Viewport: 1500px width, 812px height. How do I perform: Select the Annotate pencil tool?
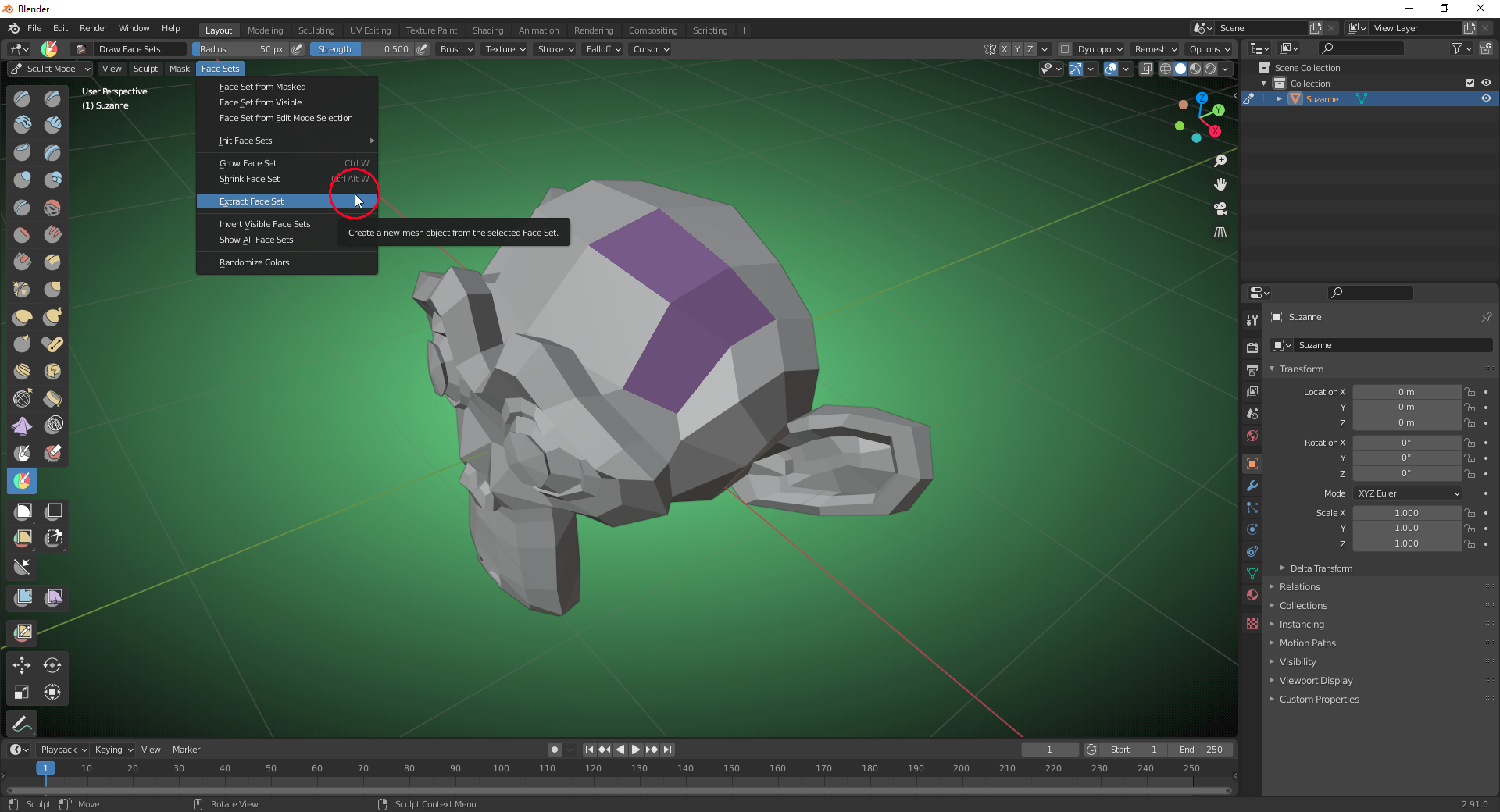[22, 724]
